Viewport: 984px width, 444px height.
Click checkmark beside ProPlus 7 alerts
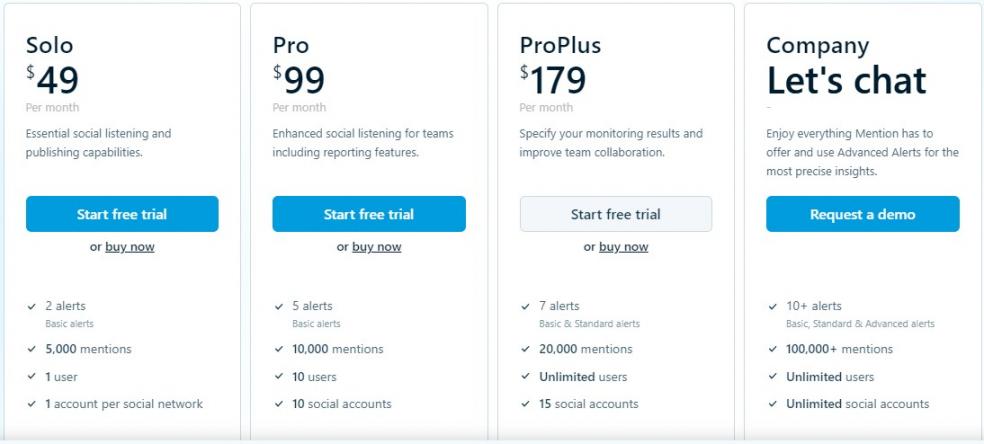(527, 306)
